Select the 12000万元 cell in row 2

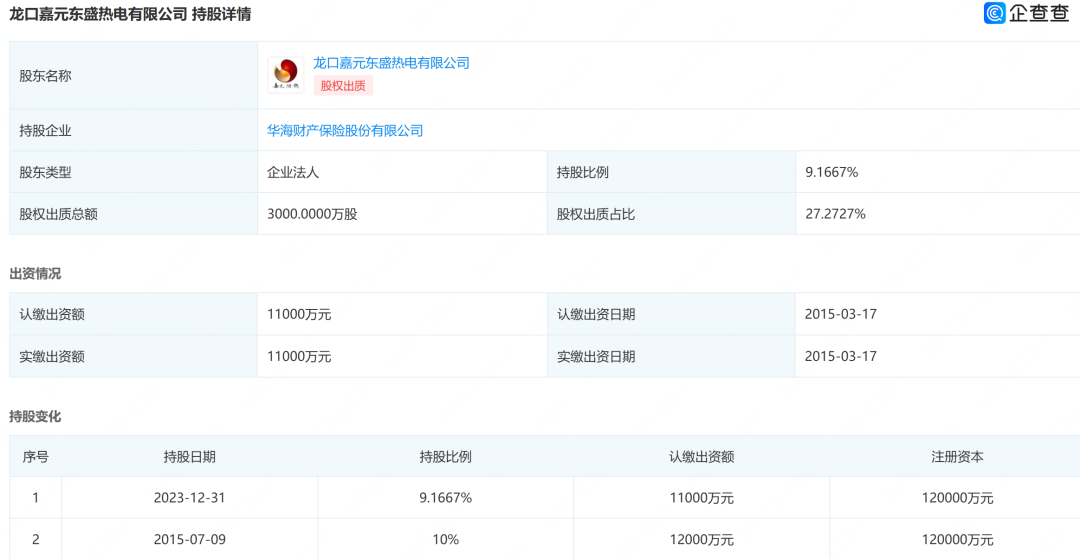click(701, 539)
